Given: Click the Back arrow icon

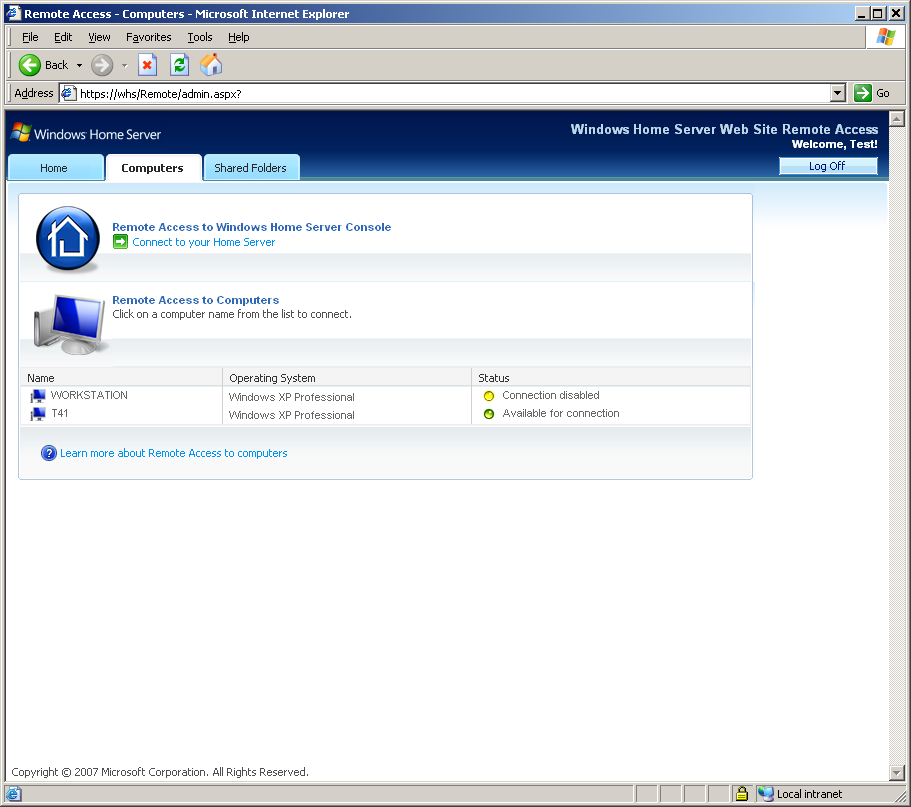Looking at the screenshot, I should click(x=30, y=65).
